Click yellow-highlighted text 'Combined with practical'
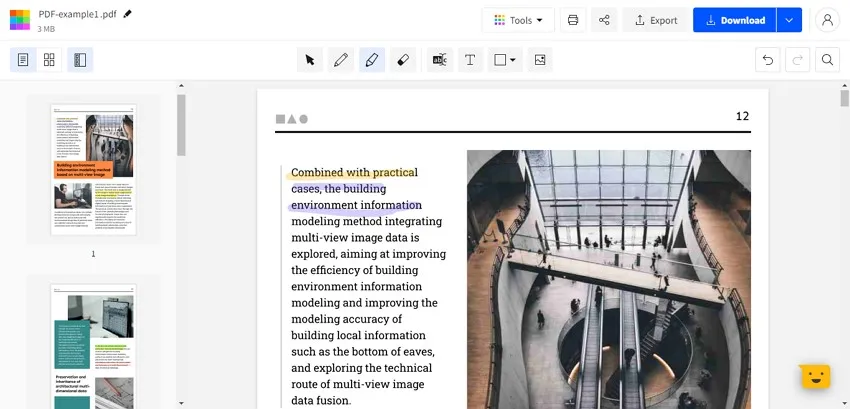Screen dimensions: 850x409 (x=355, y=172)
